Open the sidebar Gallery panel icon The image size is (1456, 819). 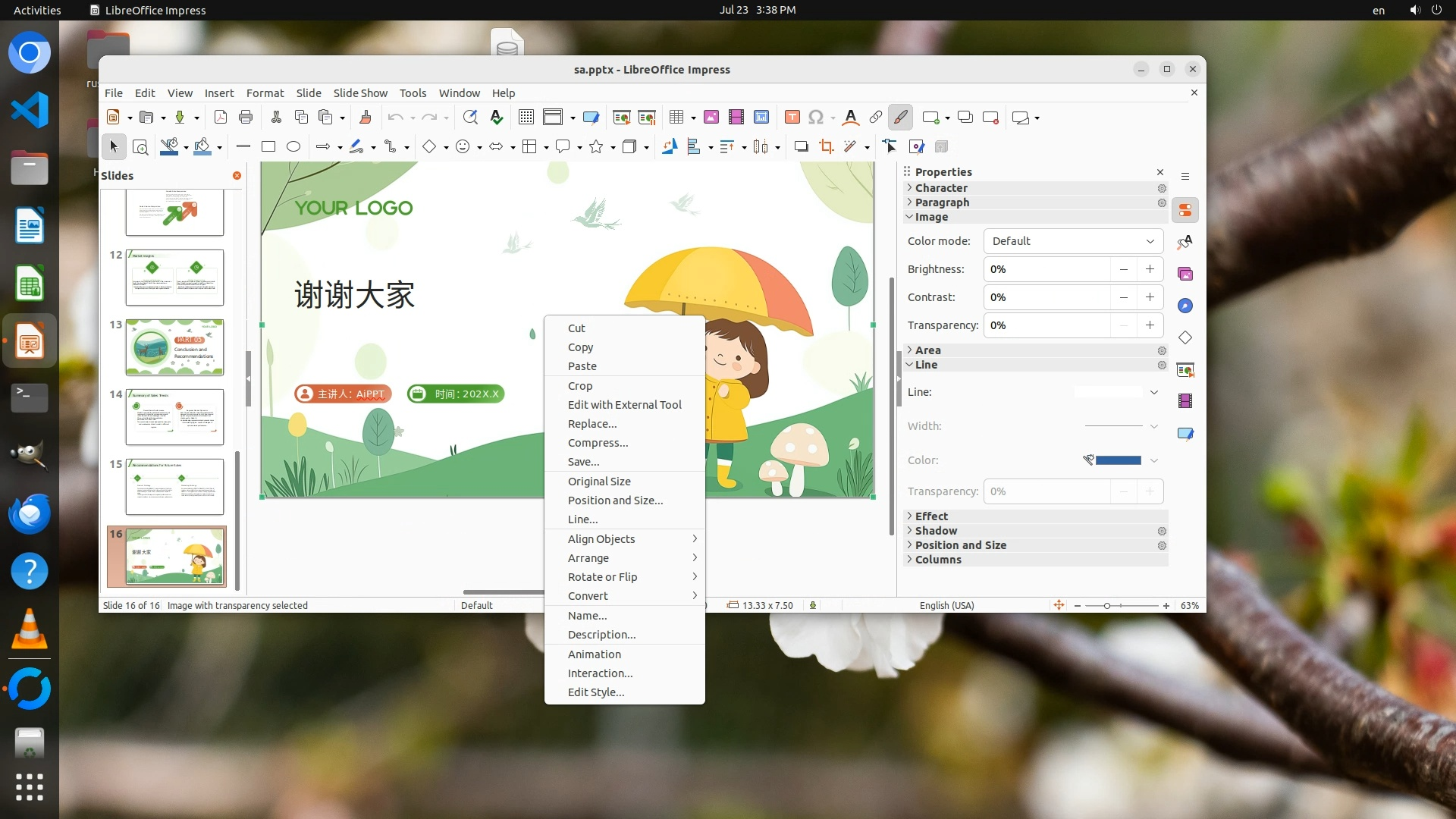[x=1185, y=274]
